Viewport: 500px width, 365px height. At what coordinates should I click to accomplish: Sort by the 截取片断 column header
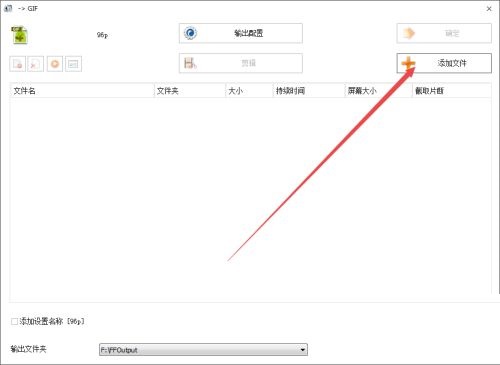pyautogui.click(x=452, y=91)
